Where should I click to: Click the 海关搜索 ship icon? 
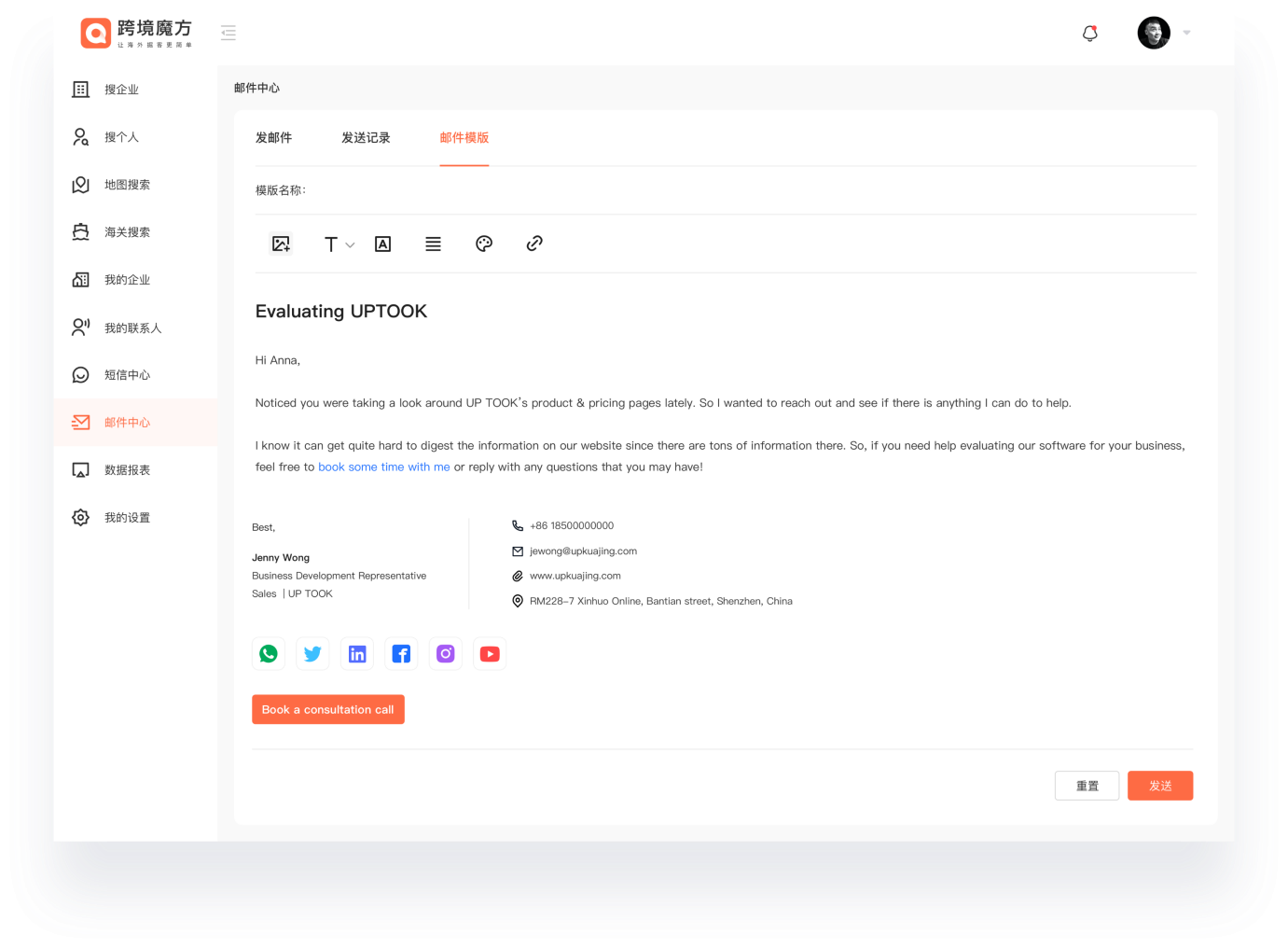coord(81,232)
